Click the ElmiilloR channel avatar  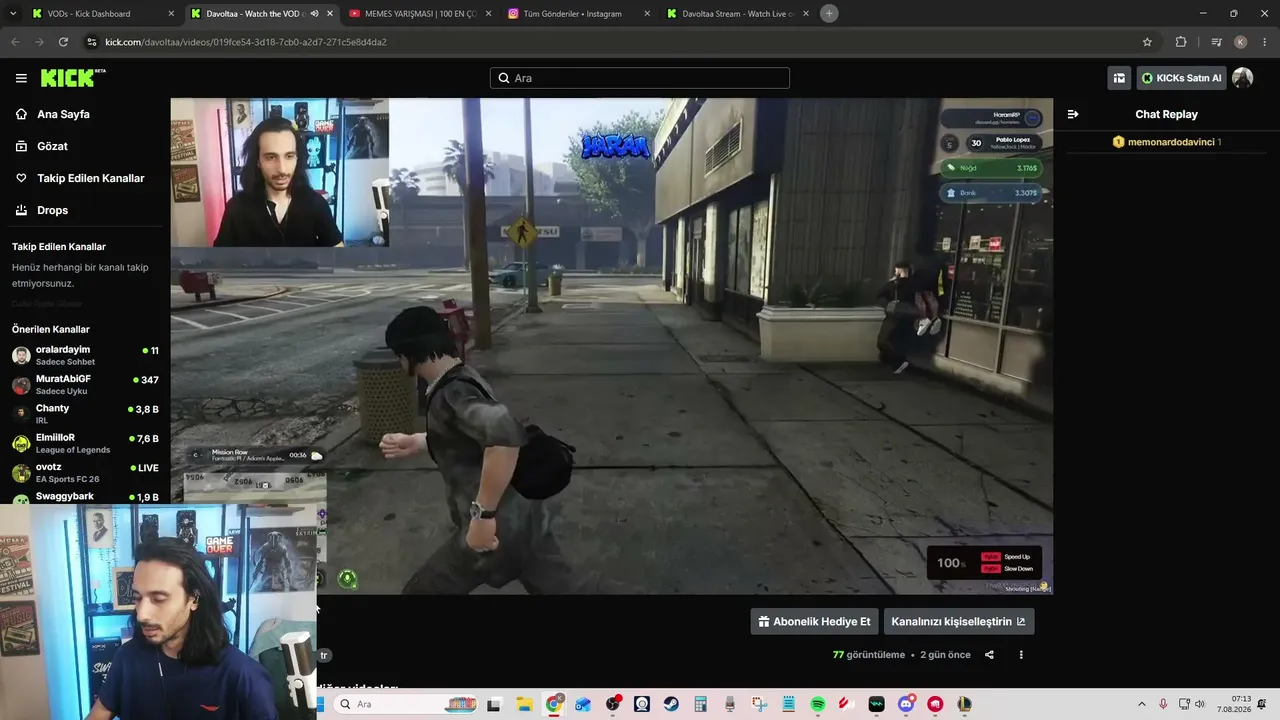21,443
